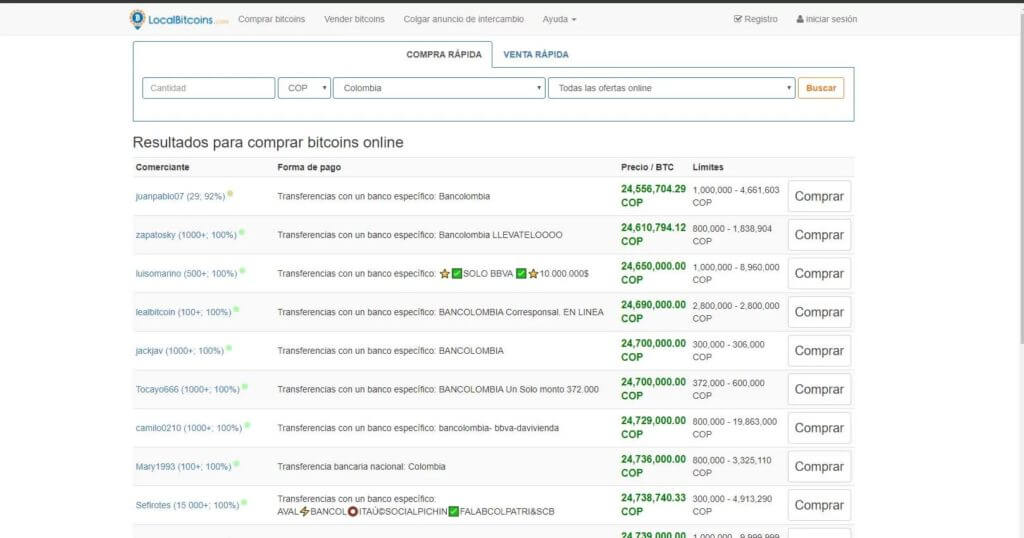Screen dimensions: 1024x538
Task: Click the LocalBitcoins logo
Action: coord(179,20)
